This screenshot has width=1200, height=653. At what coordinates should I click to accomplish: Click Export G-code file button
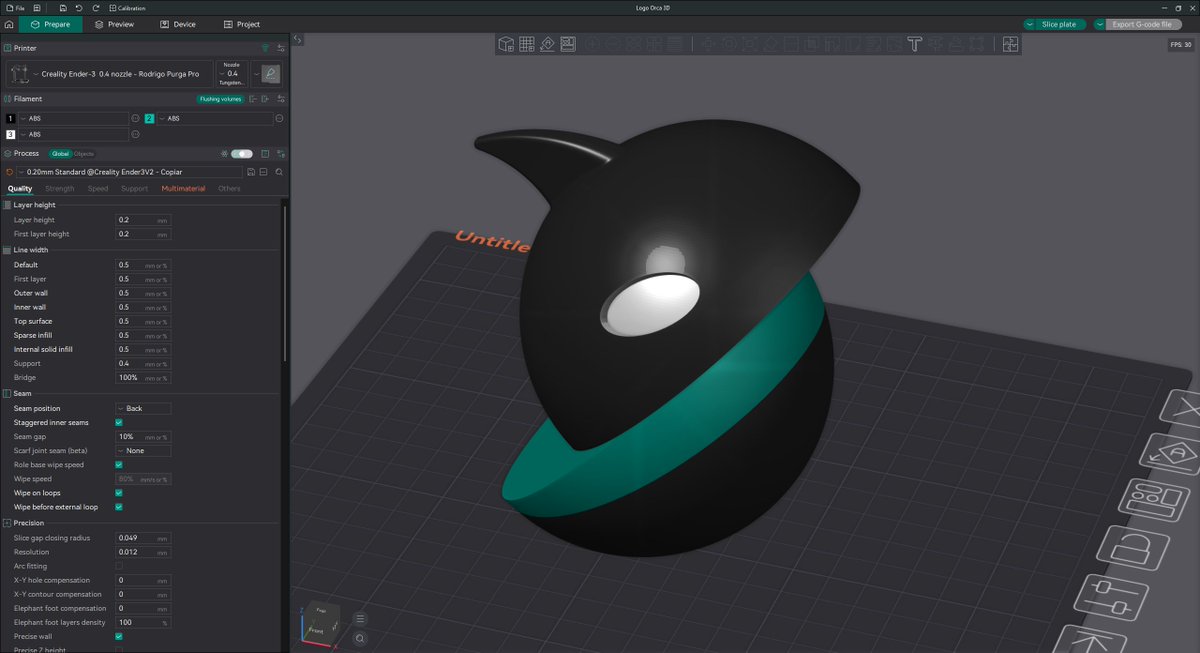(1141, 24)
